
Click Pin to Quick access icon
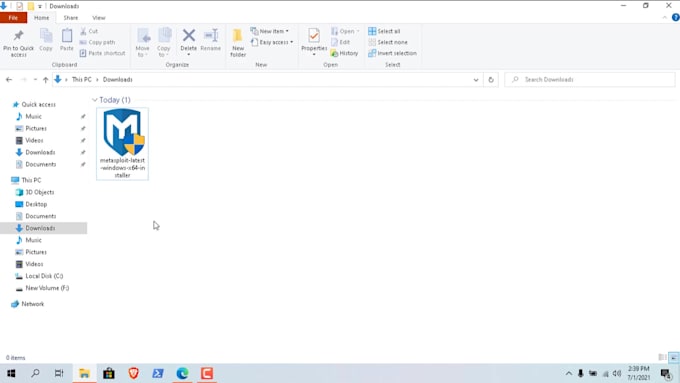pyautogui.click(x=18, y=36)
